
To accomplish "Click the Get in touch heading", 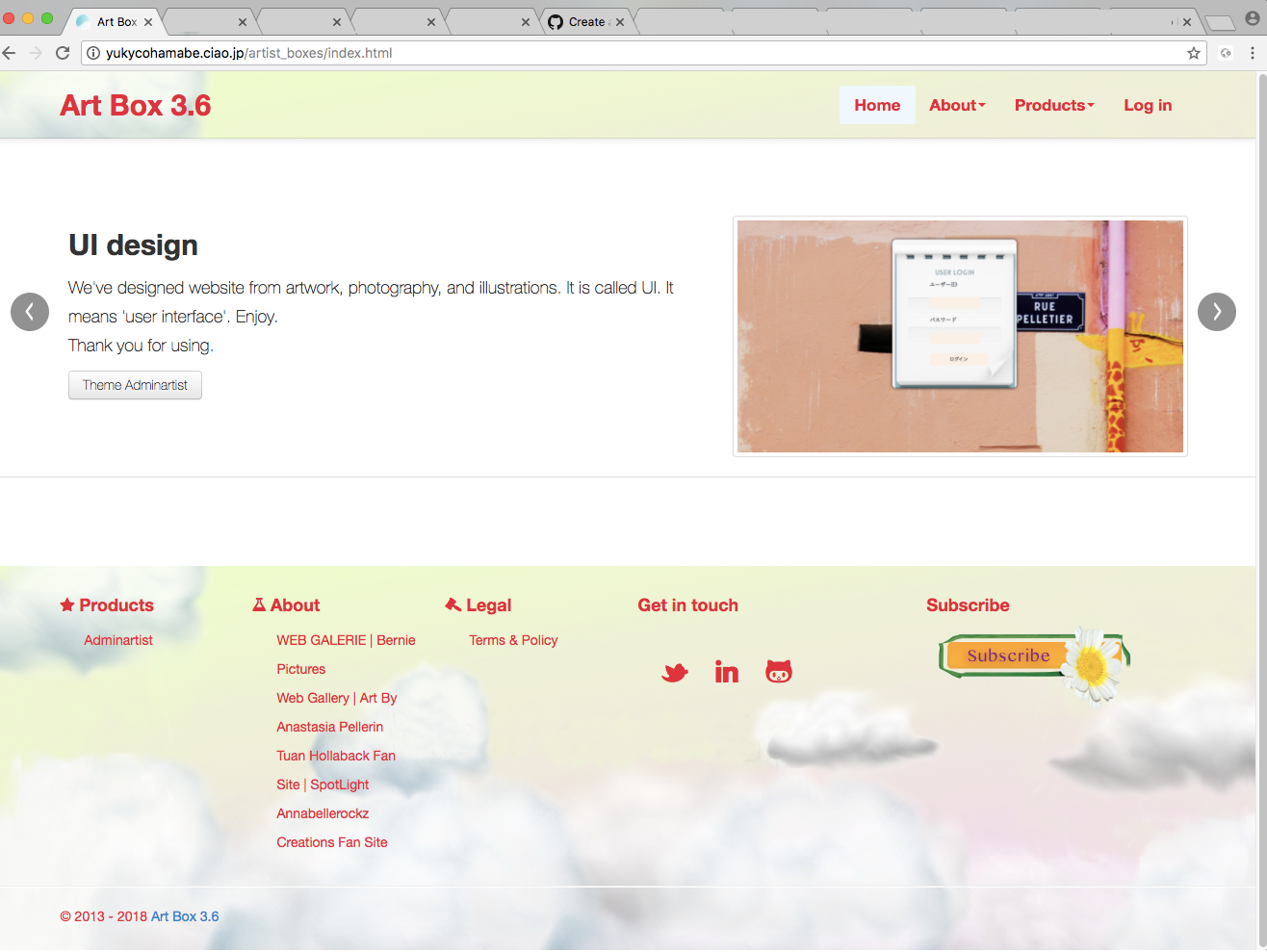I will click(688, 605).
